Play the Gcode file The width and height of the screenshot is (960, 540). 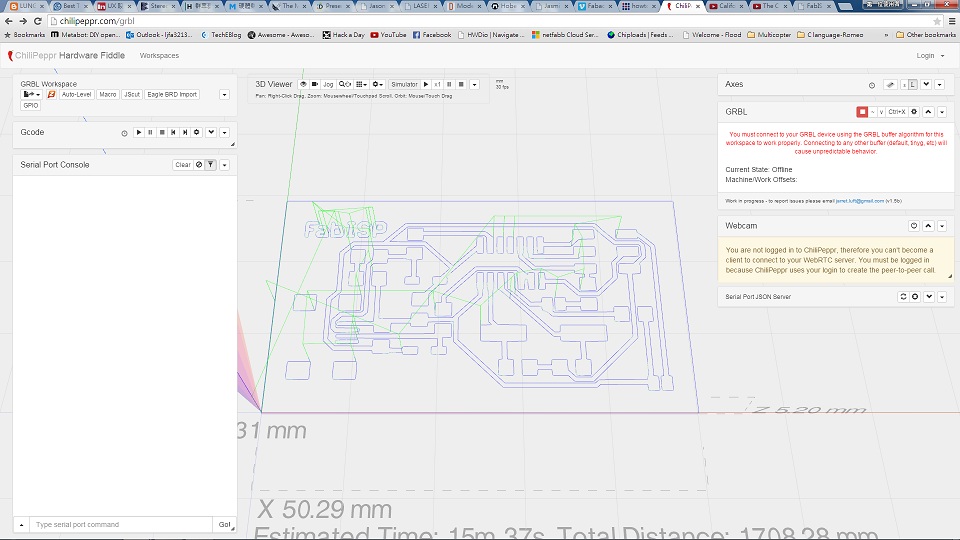139,132
